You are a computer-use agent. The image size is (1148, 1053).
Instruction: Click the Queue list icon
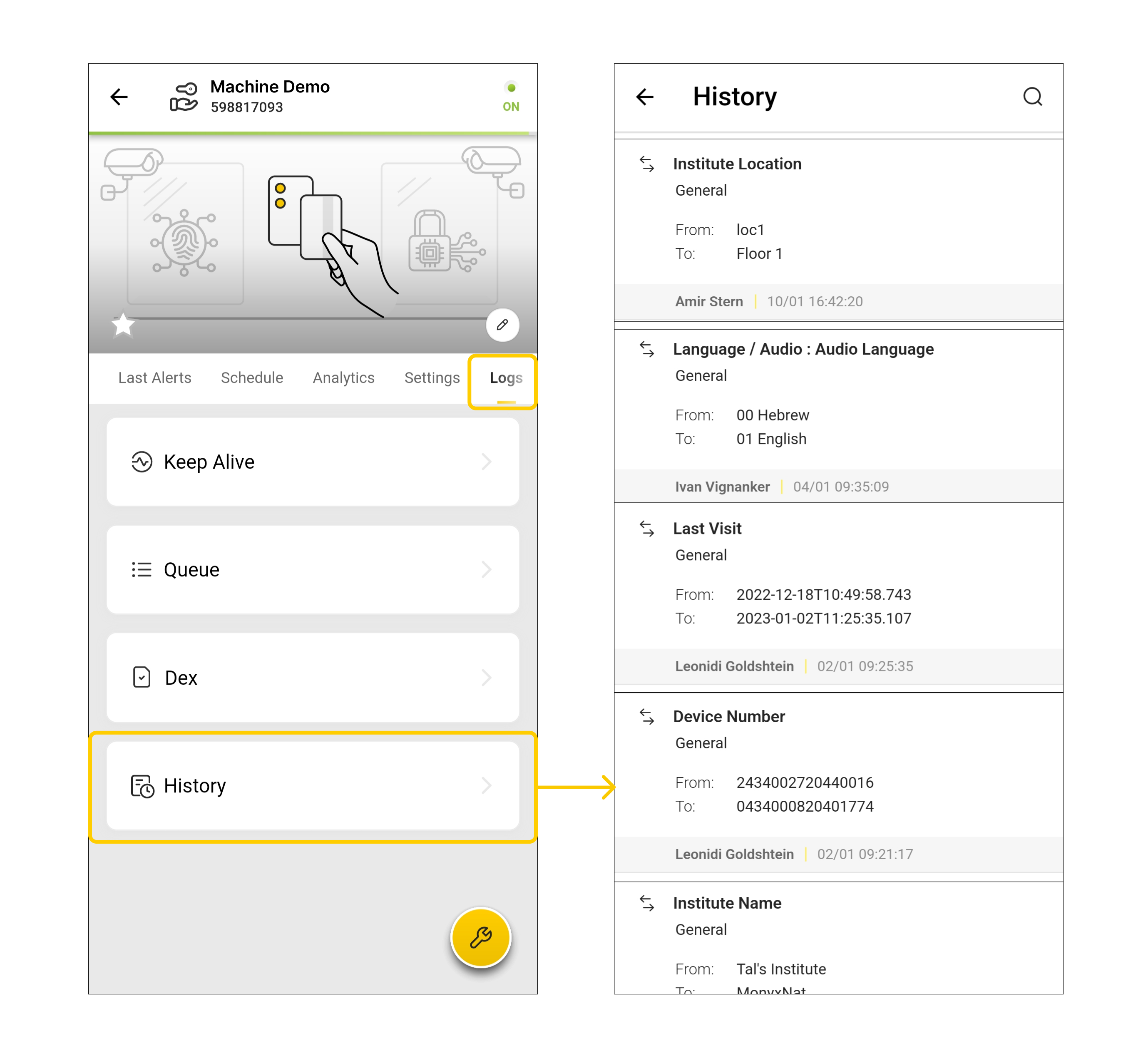(141, 569)
